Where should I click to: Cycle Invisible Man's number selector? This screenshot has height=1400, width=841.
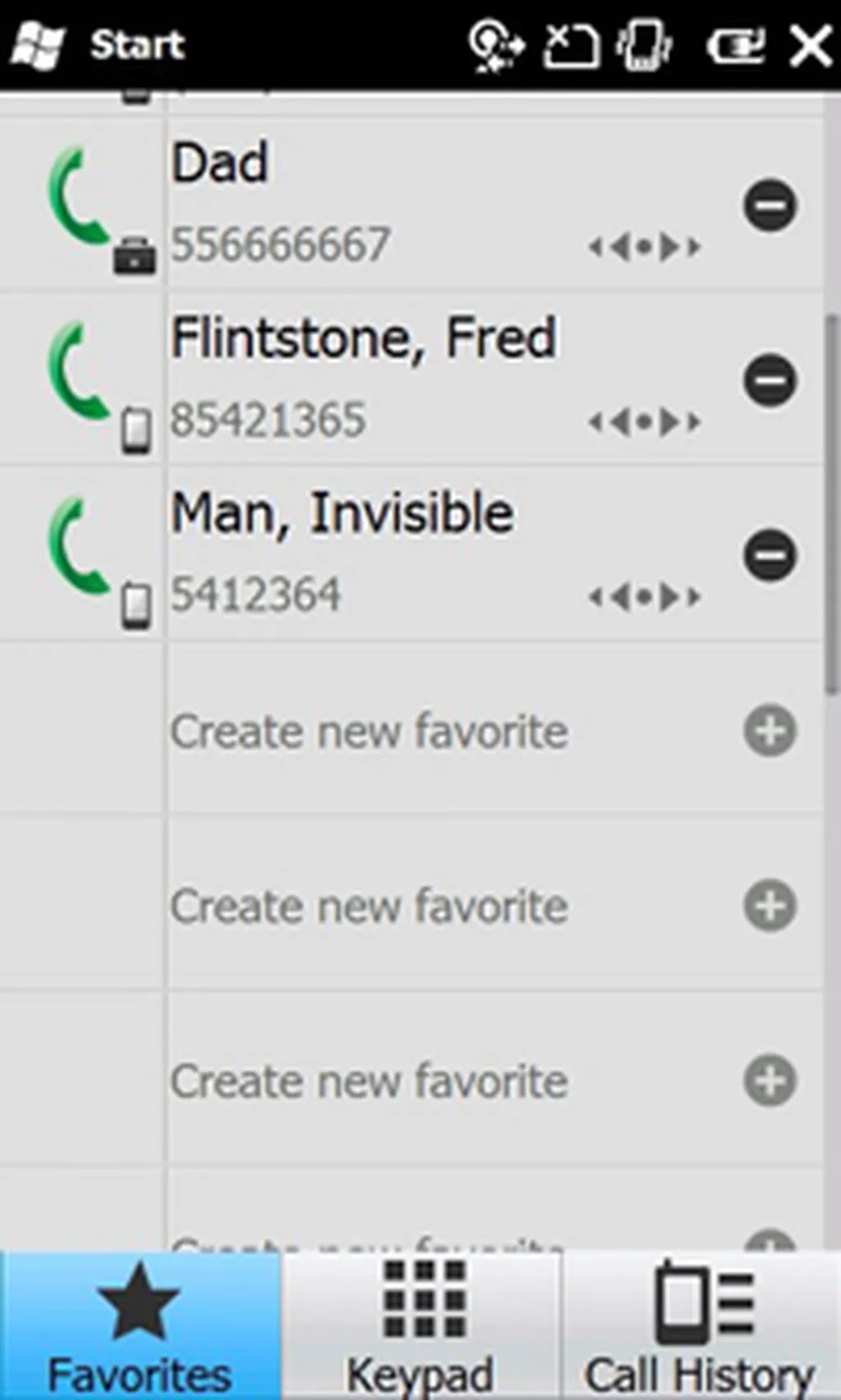point(645,597)
